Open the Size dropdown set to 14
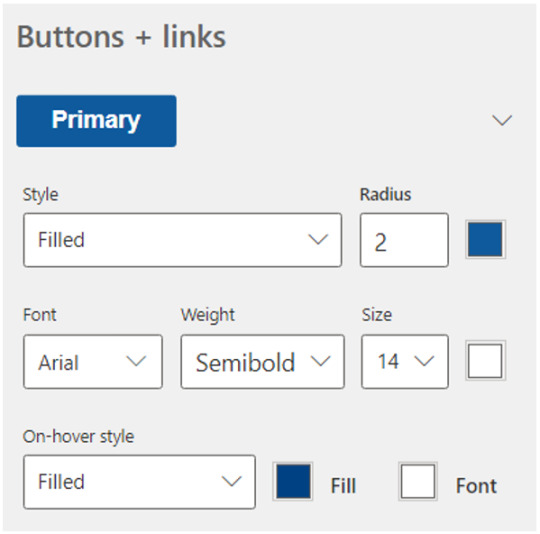The height and width of the screenshot is (534, 540). tap(405, 362)
